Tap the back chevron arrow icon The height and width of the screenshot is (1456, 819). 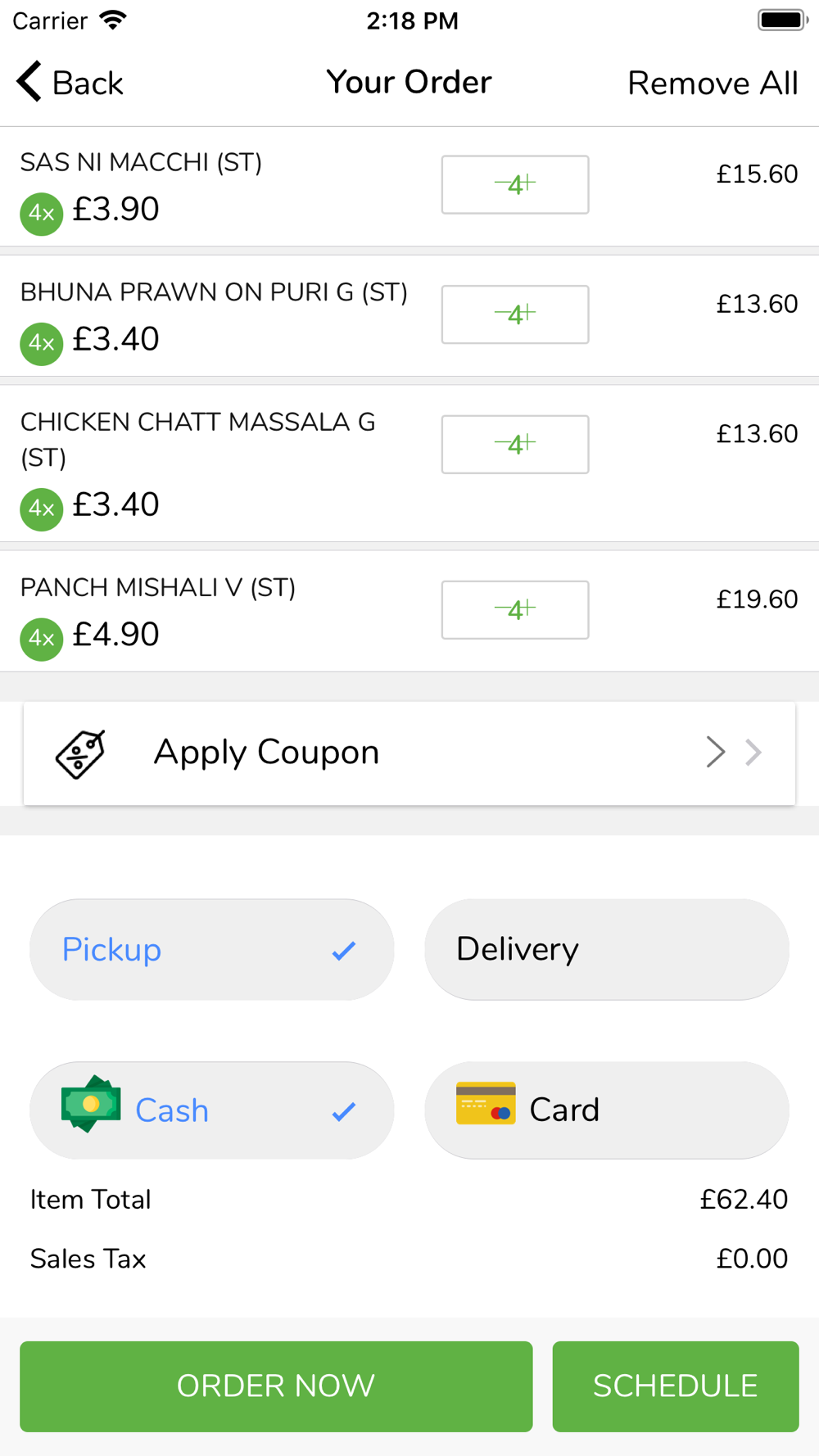click(x=29, y=82)
